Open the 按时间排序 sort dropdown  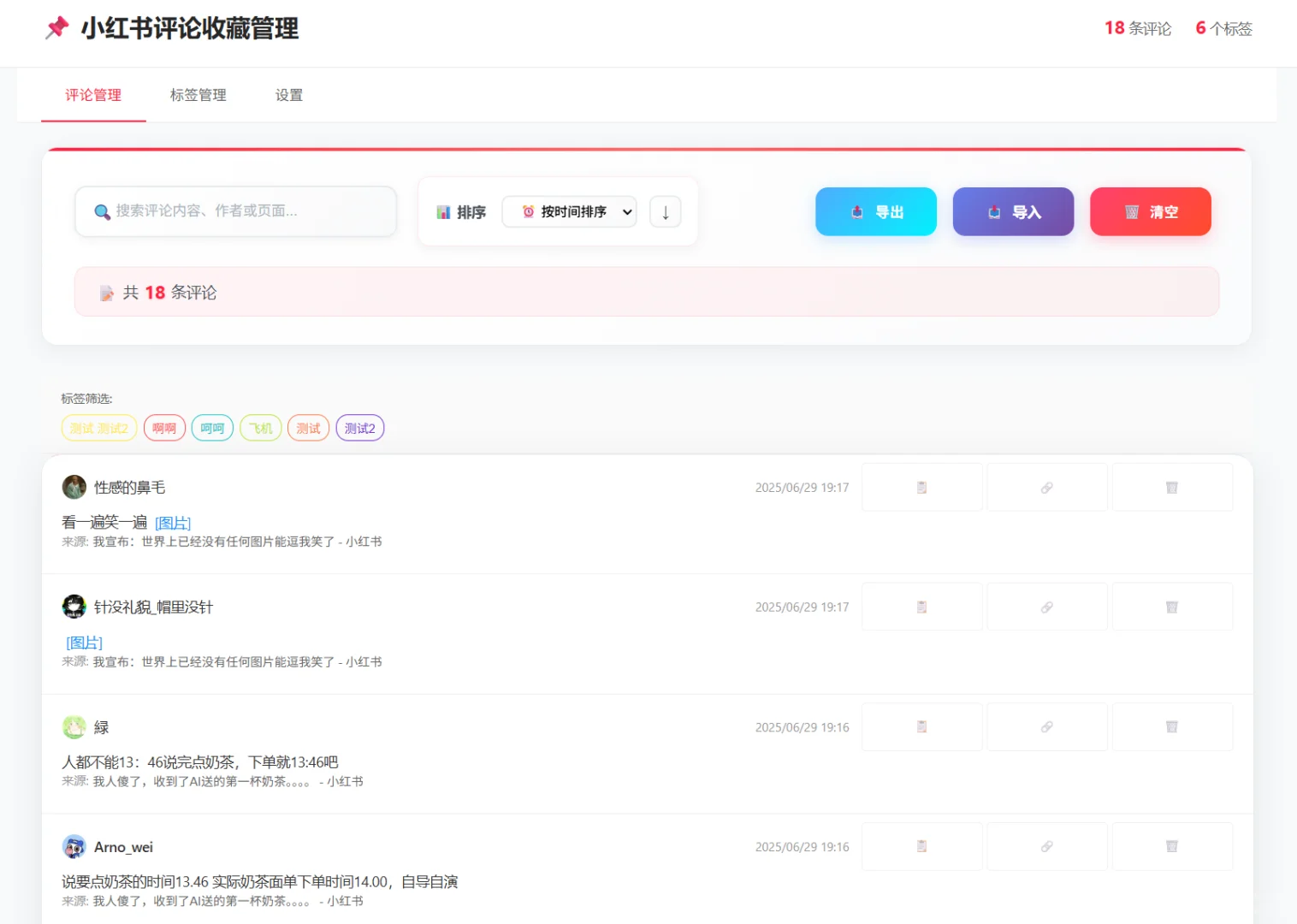click(x=569, y=211)
